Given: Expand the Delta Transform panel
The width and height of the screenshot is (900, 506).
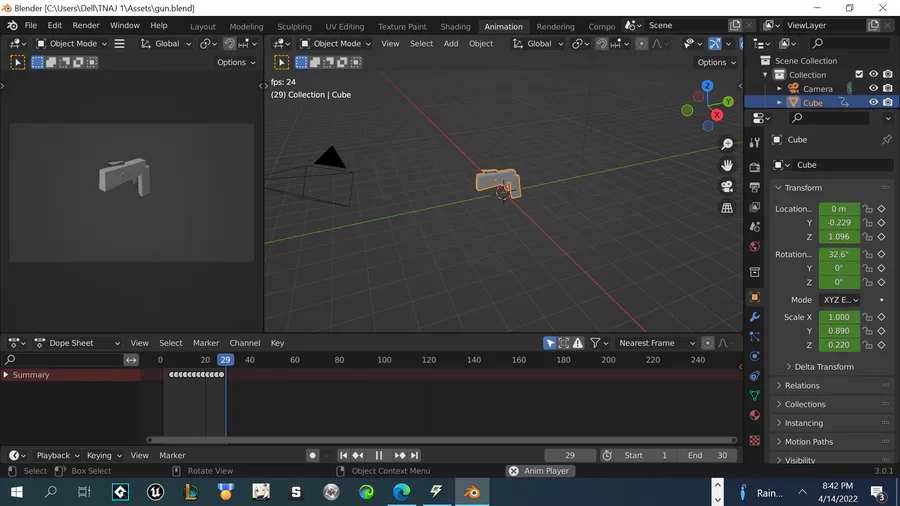Looking at the screenshot, I should (823, 367).
